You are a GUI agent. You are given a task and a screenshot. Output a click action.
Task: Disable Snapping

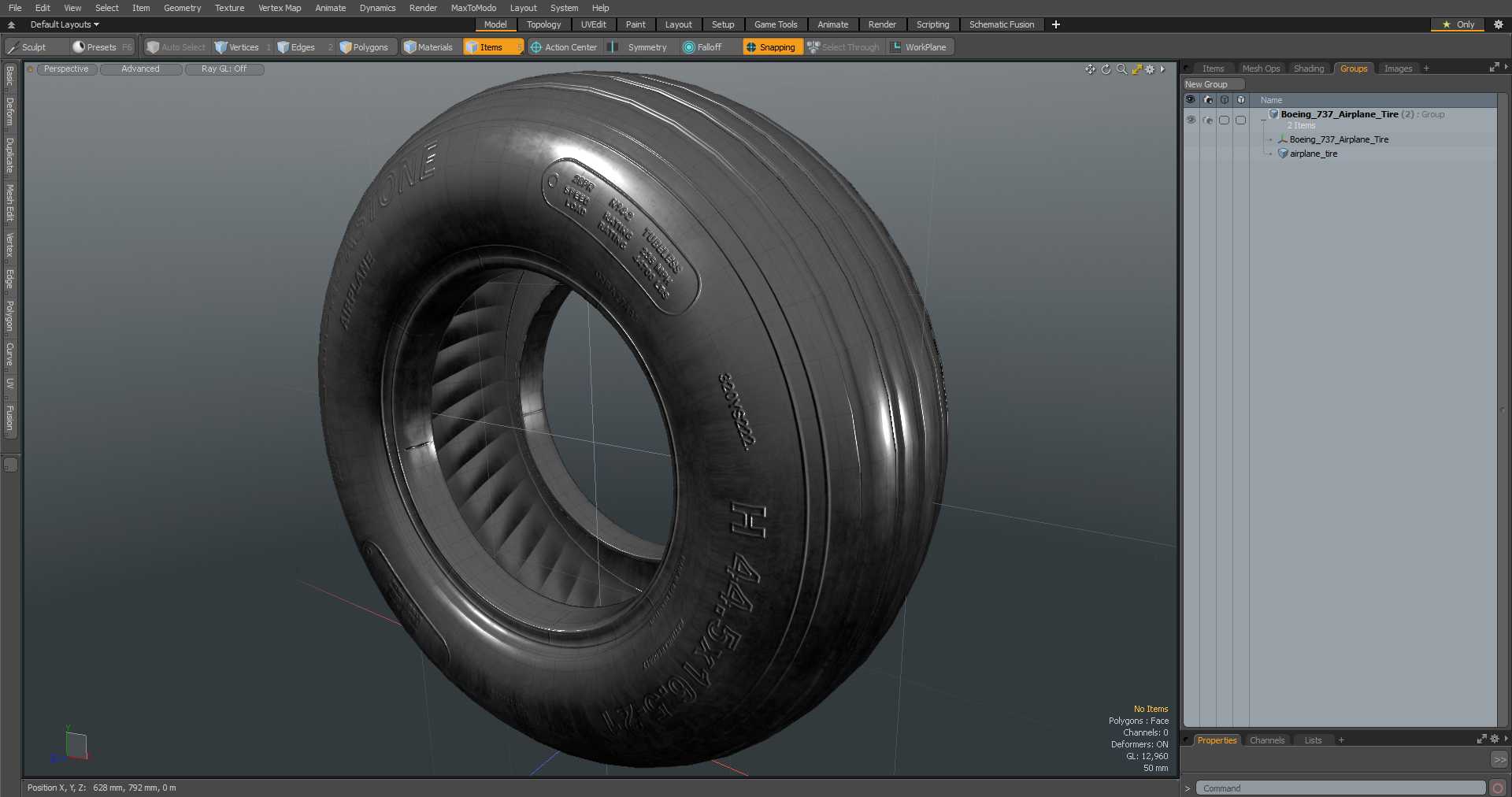pos(772,47)
